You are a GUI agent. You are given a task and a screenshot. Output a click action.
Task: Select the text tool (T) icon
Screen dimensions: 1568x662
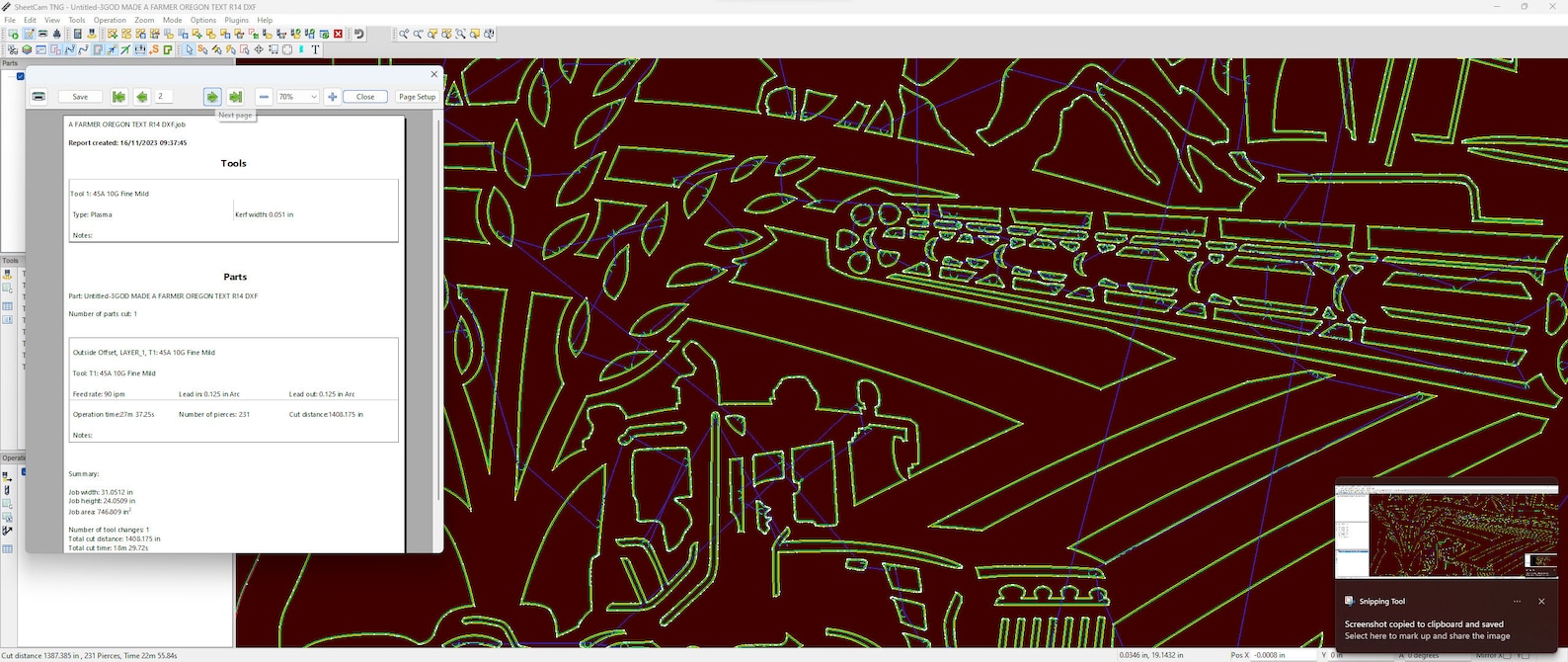[315, 49]
